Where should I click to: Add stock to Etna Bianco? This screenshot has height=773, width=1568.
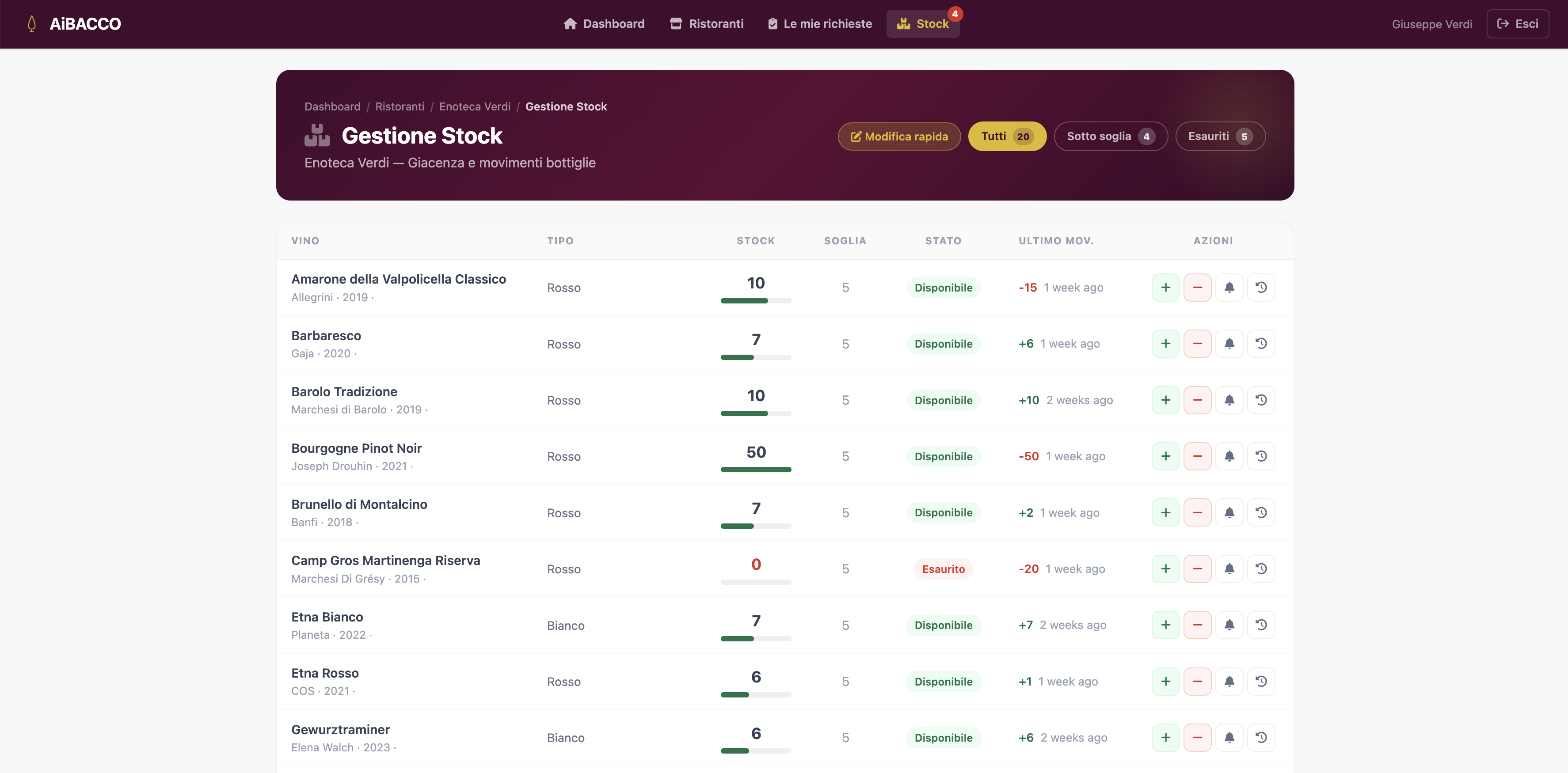[x=1166, y=625]
